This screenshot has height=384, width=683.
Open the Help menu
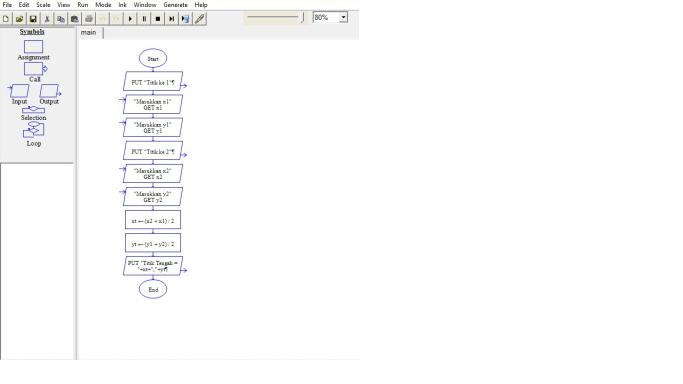[201, 5]
